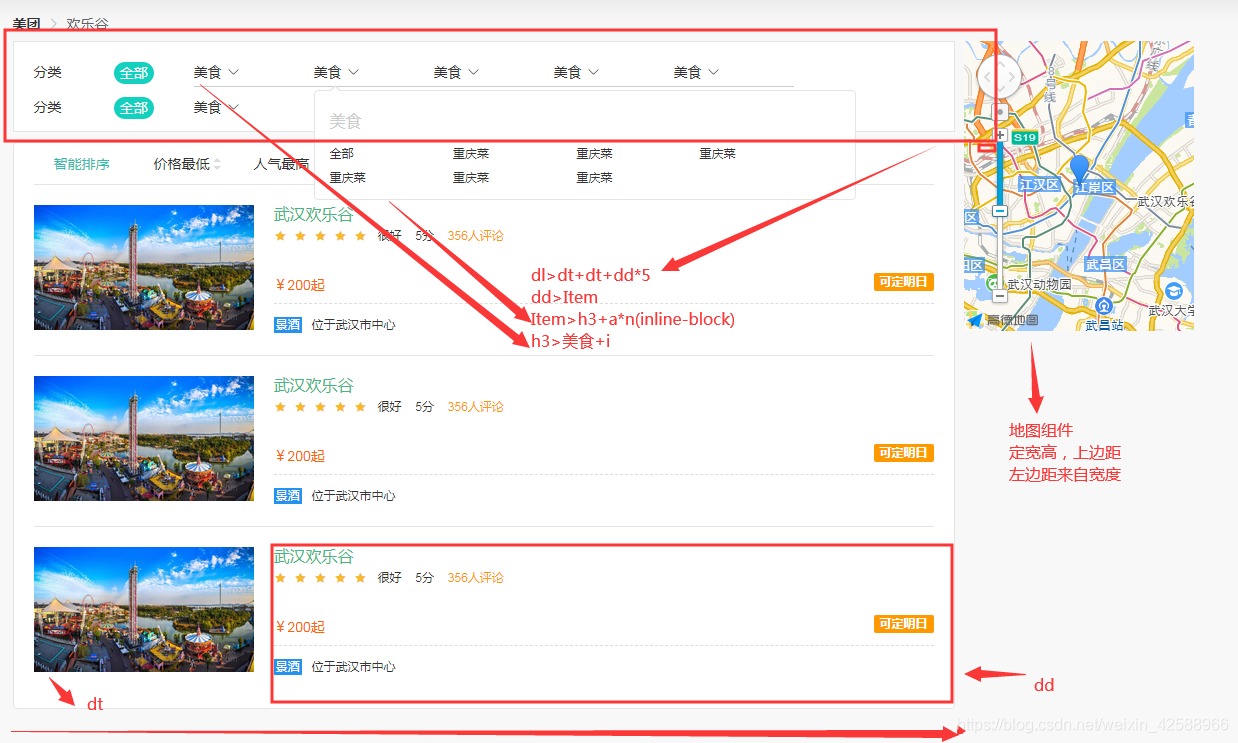Image resolution: width=1238 pixels, height=743 pixels.
Task: Click the 很好 rating text in the first listing
Action: point(390,236)
